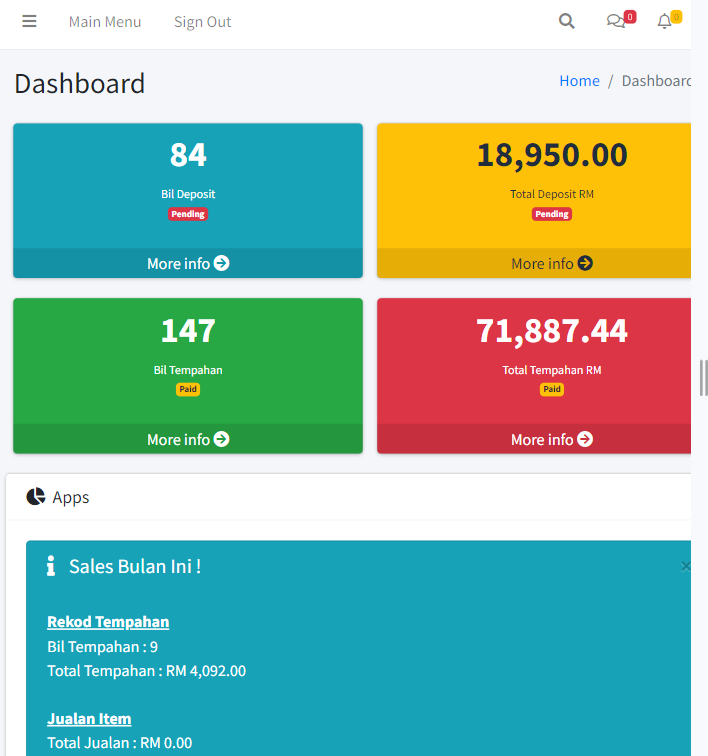Open the notifications bell icon
The width and height of the screenshot is (708, 756).
664,21
